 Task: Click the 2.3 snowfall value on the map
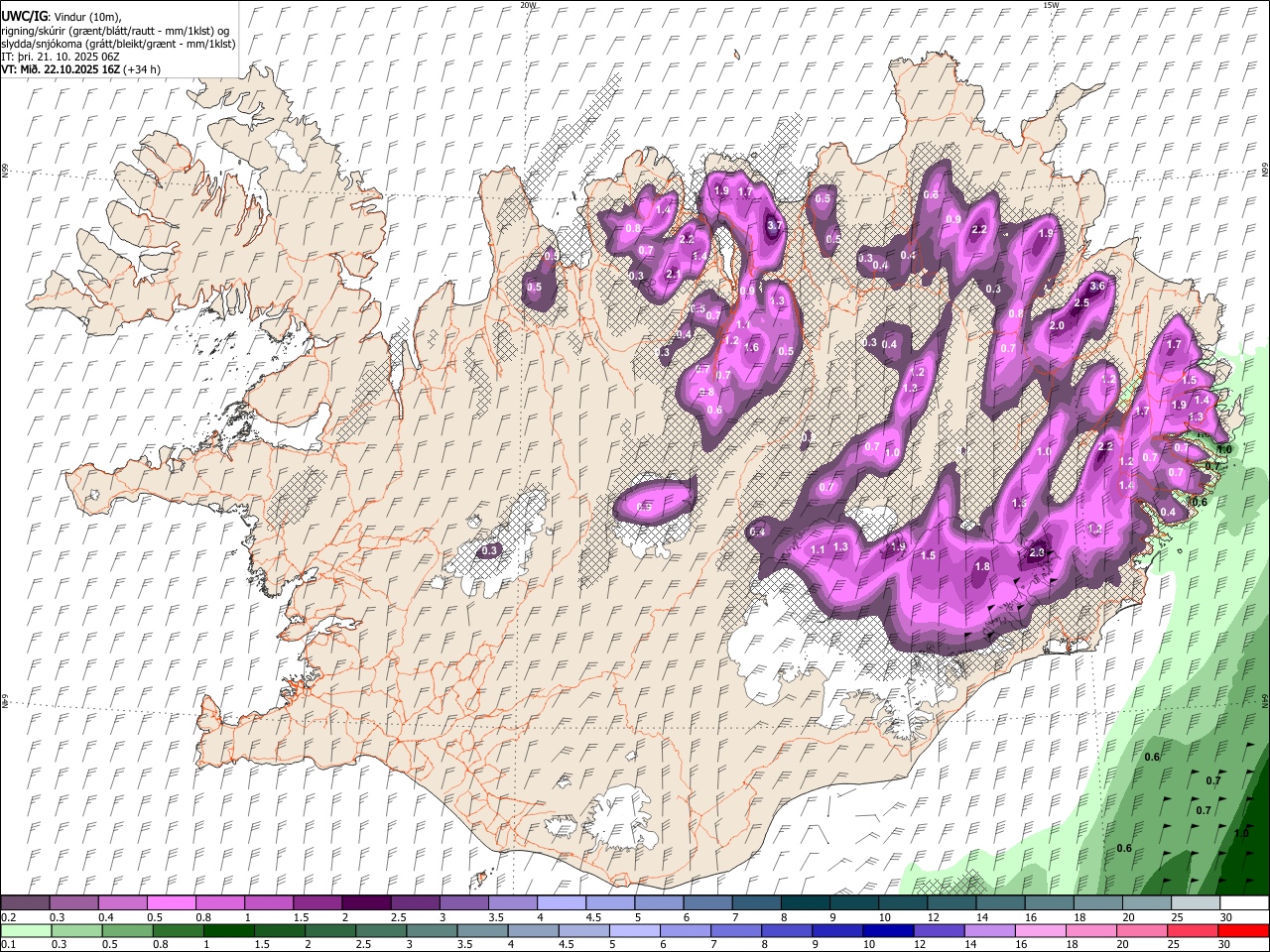[x=1038, y=552]
